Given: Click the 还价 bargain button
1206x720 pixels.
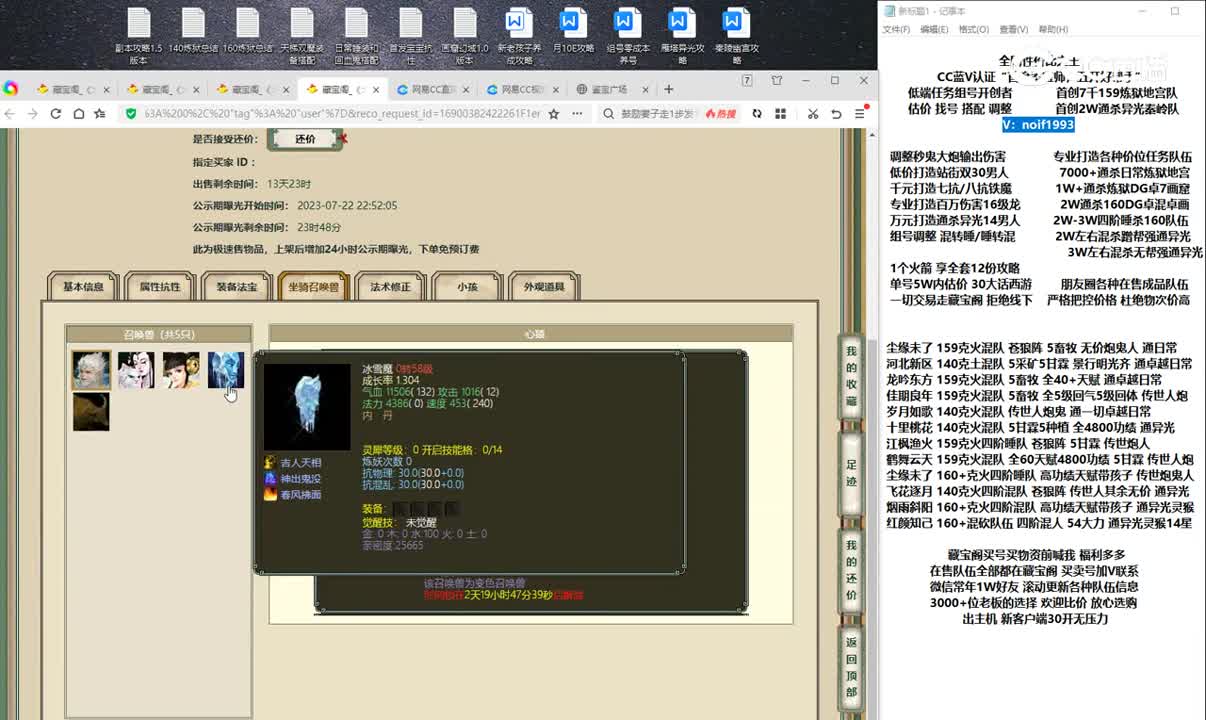Looking at the screenshot, I should pos(305,139).
